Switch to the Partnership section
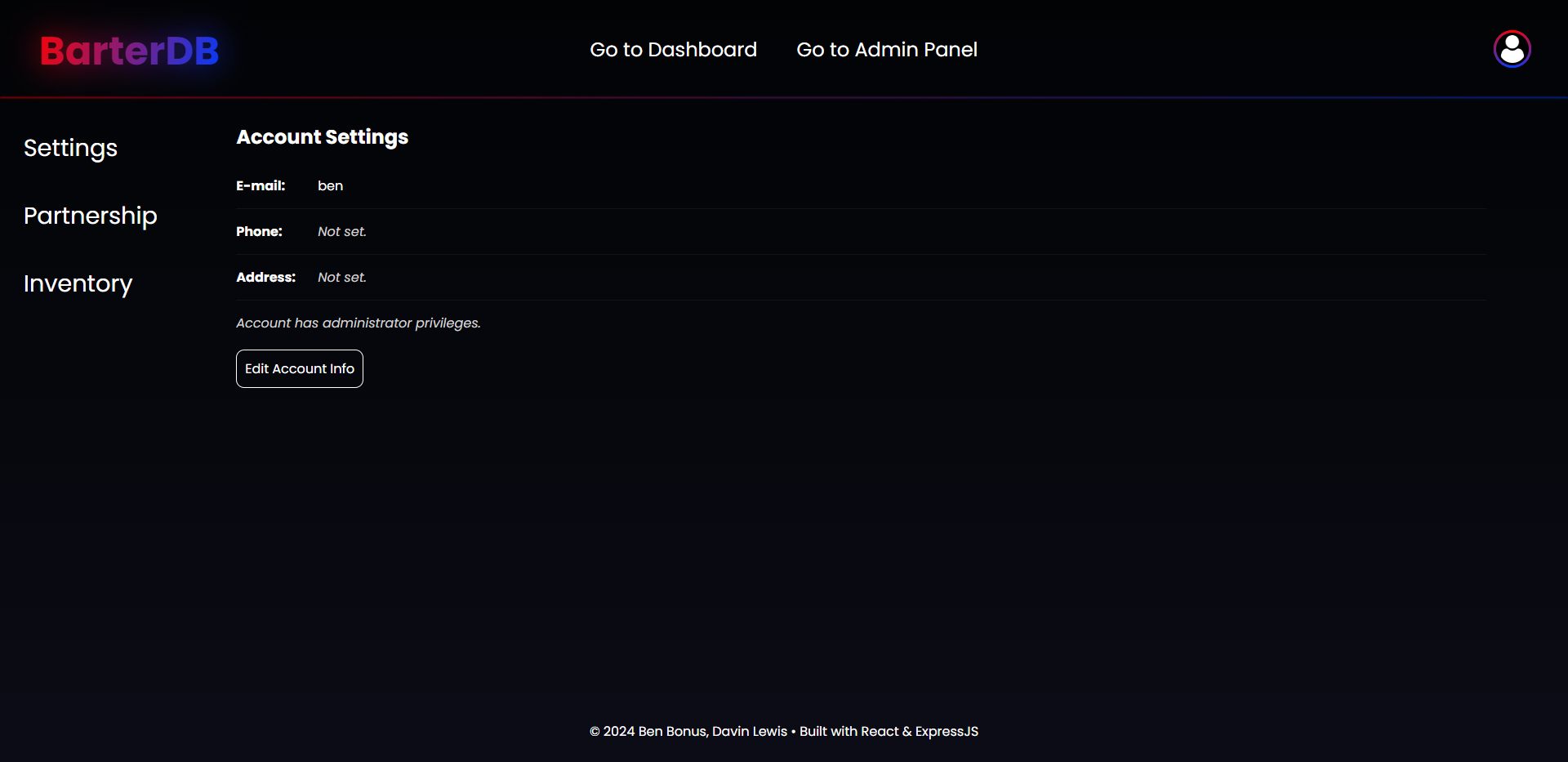Screen dimensions: 1568x762 pos(90,216)
